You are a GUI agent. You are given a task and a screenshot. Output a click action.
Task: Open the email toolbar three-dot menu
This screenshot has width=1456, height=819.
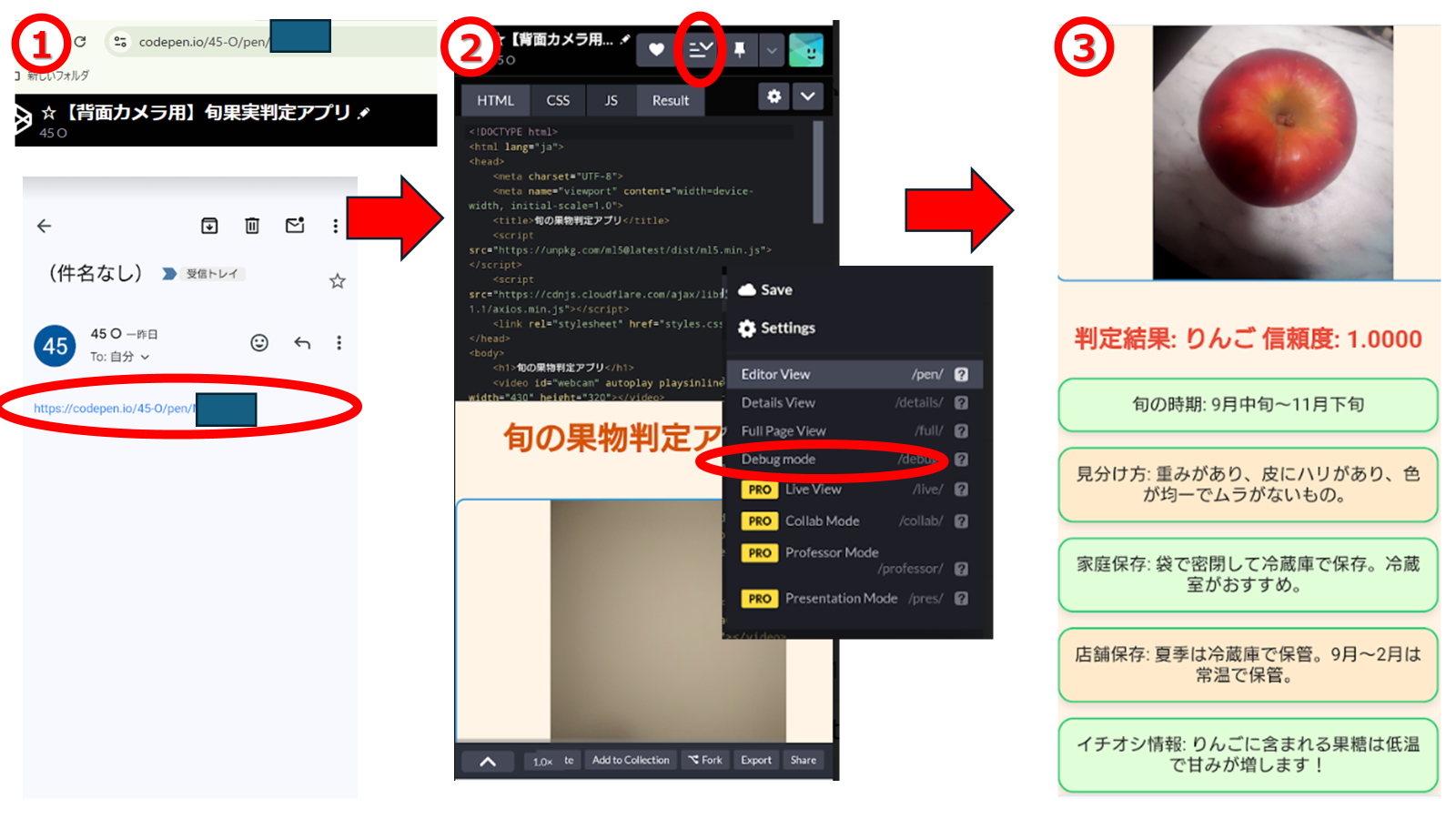336,226
